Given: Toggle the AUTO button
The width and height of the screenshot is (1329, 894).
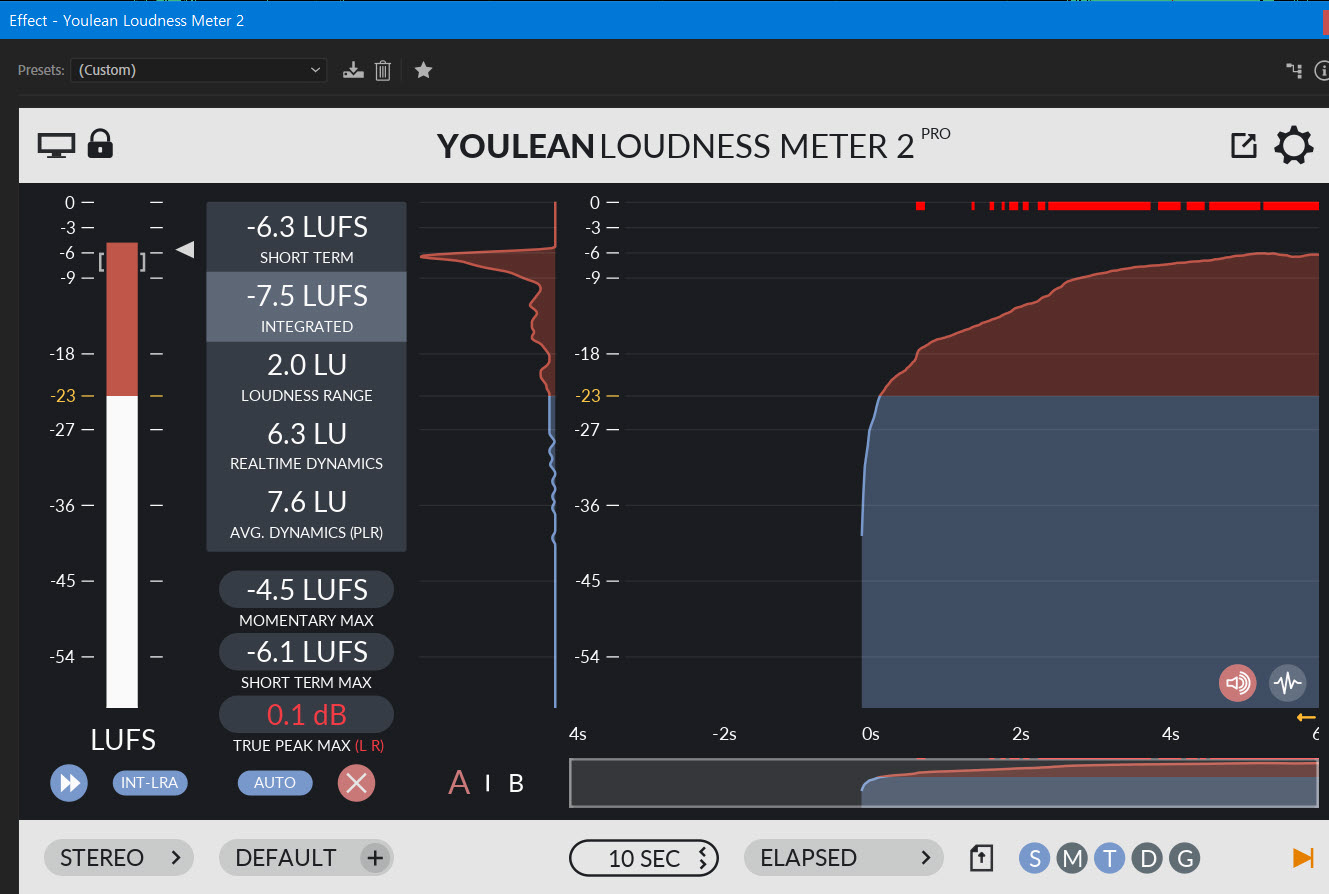Looking at the screenshot, I should 275,783.
